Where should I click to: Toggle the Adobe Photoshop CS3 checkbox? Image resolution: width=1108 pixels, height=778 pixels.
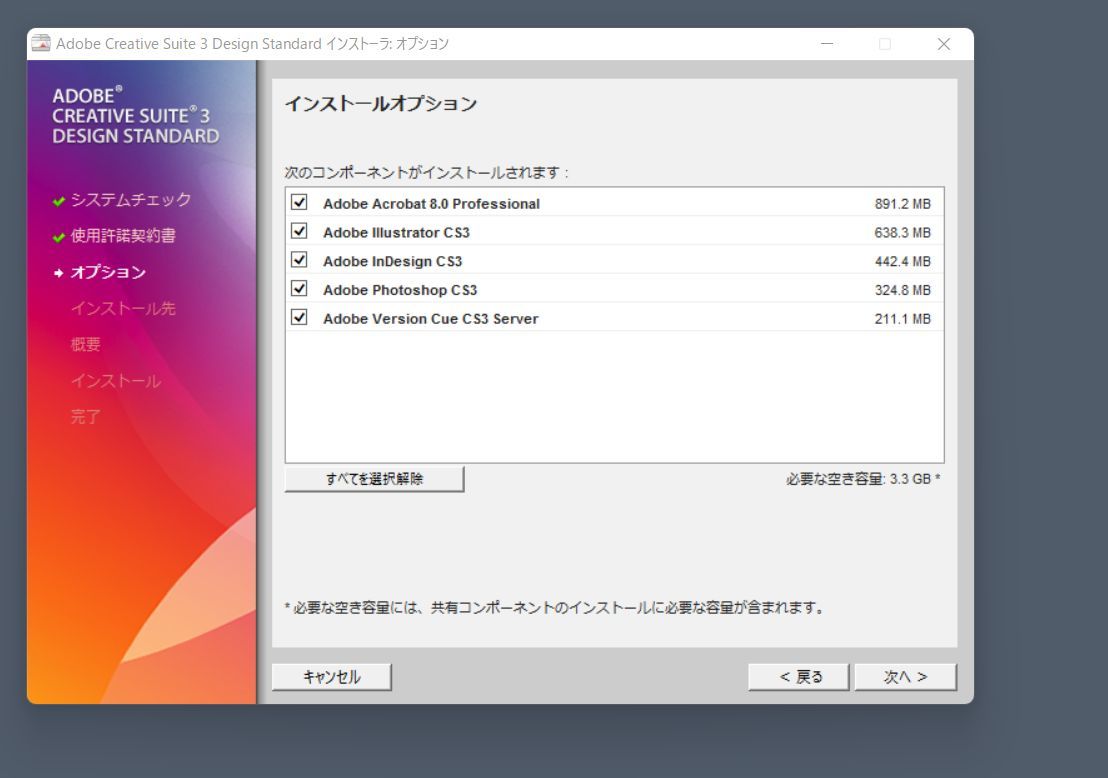click(x=299, y=288)
